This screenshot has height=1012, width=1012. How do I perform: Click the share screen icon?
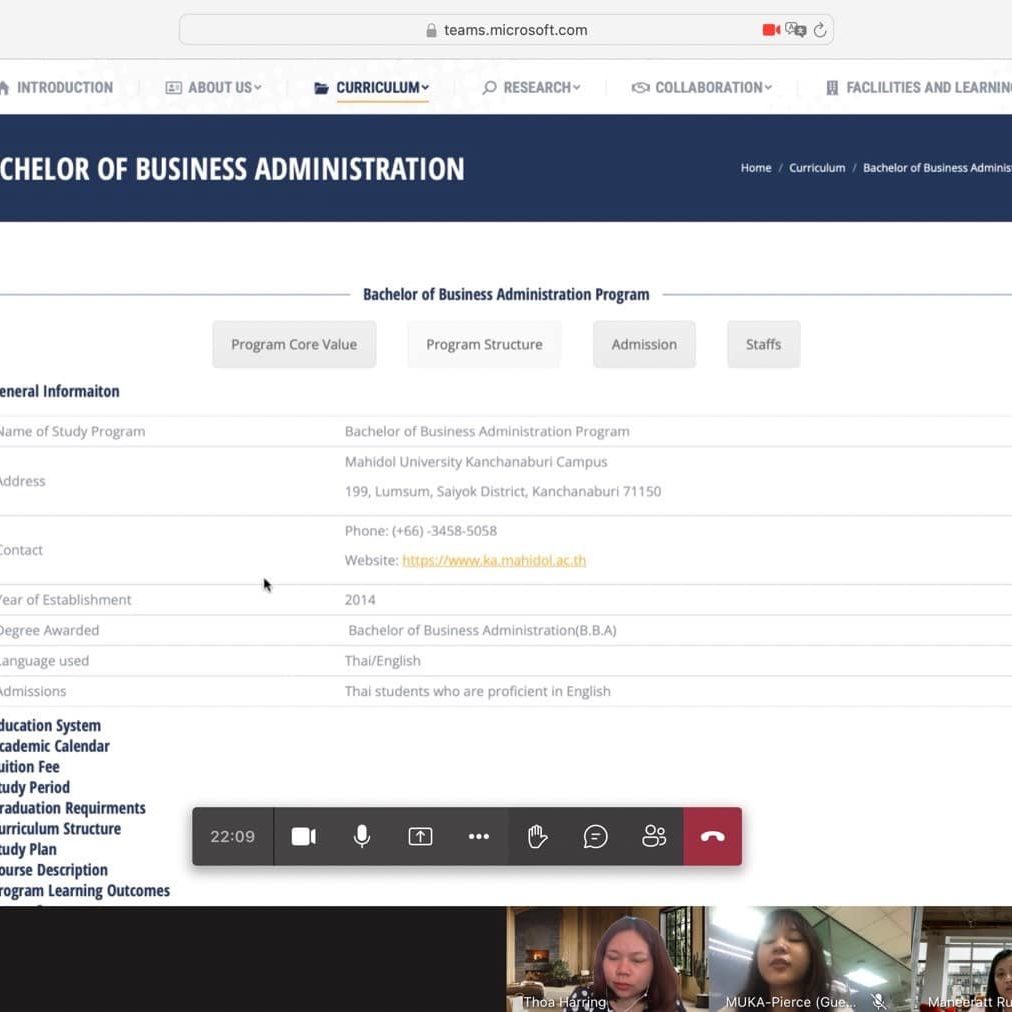click(x=420, y=837)
